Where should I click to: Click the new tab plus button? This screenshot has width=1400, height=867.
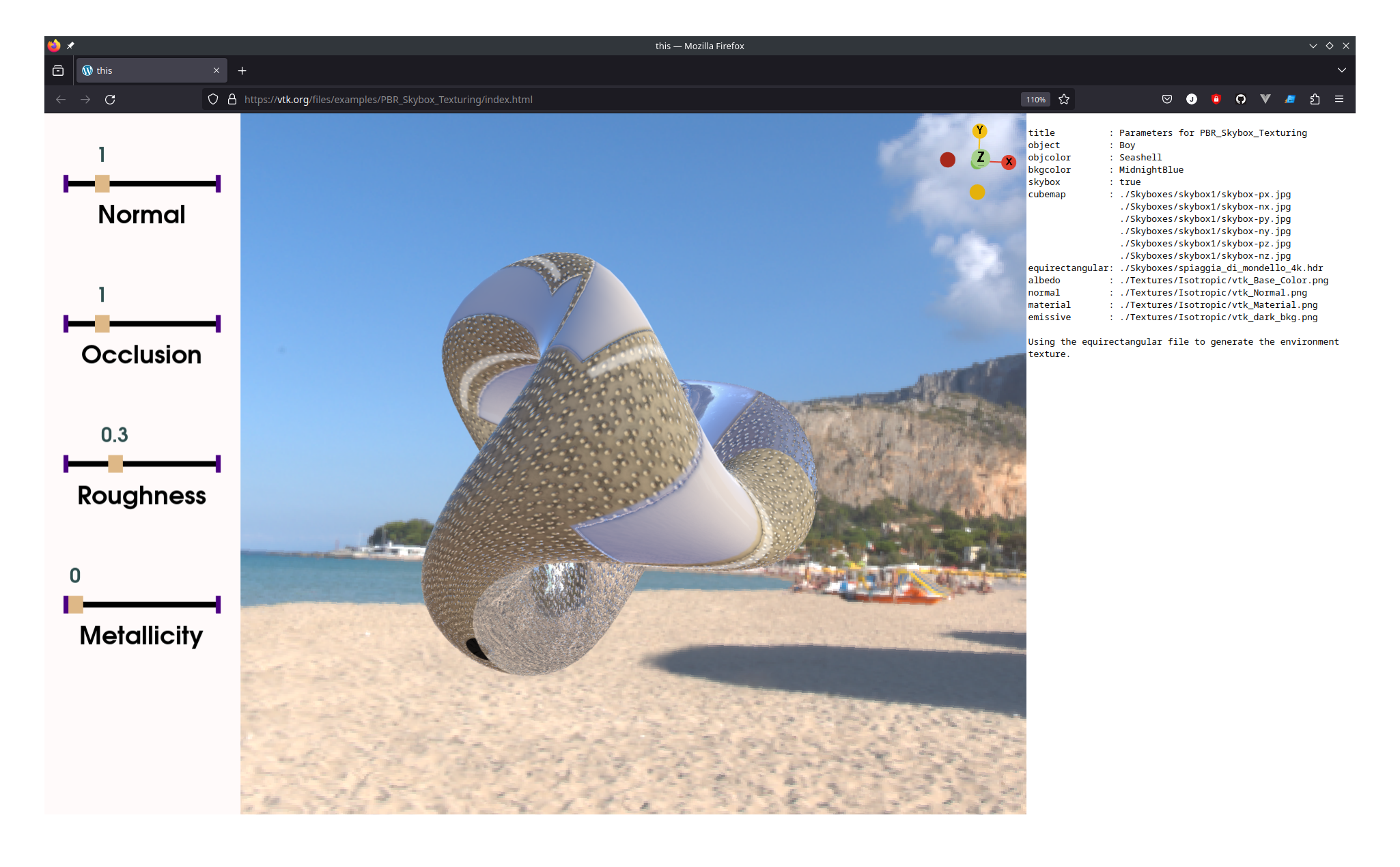point(242,69)
